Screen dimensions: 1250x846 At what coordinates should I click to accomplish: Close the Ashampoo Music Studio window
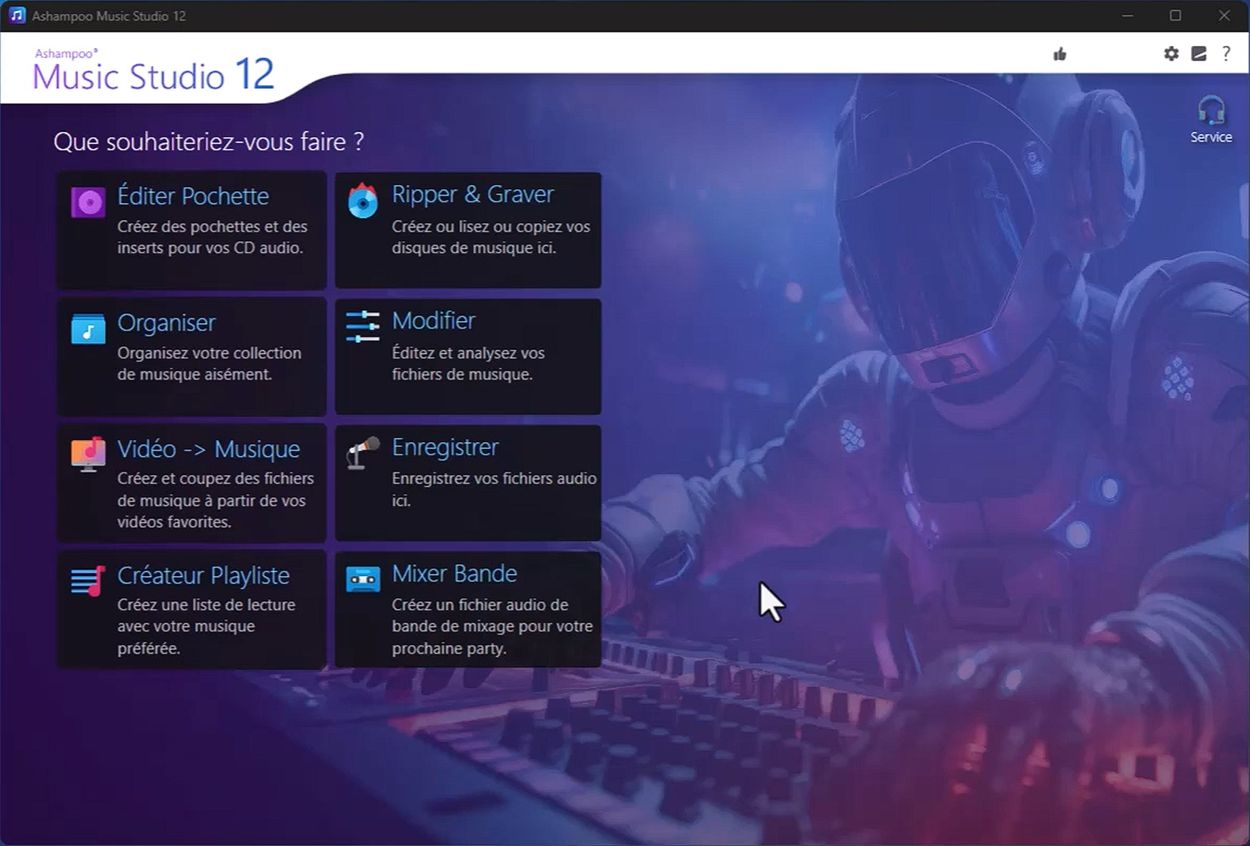[1224, 16]
